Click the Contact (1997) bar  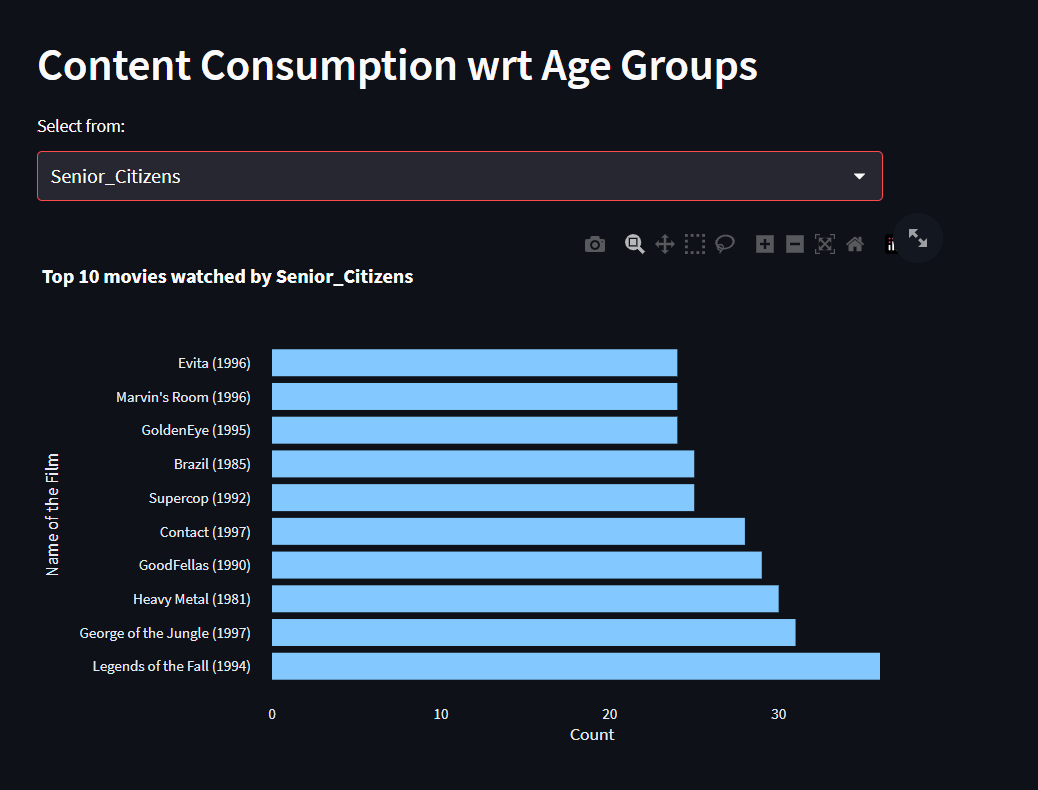(508, 532)
